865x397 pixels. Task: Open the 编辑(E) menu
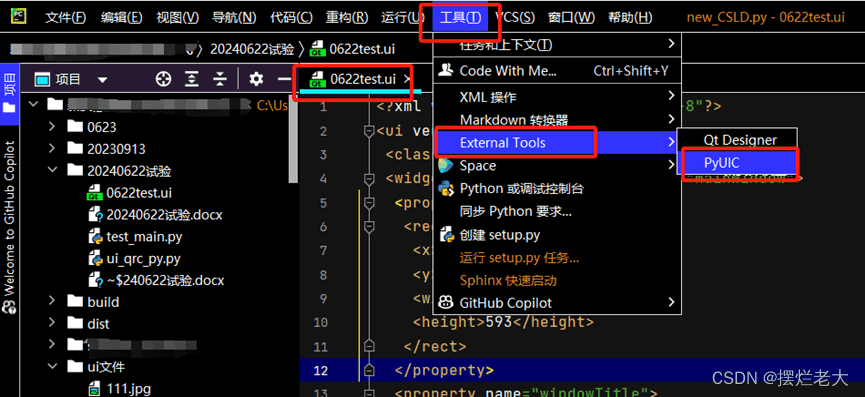pyautogui.click(x=121, y=18)
